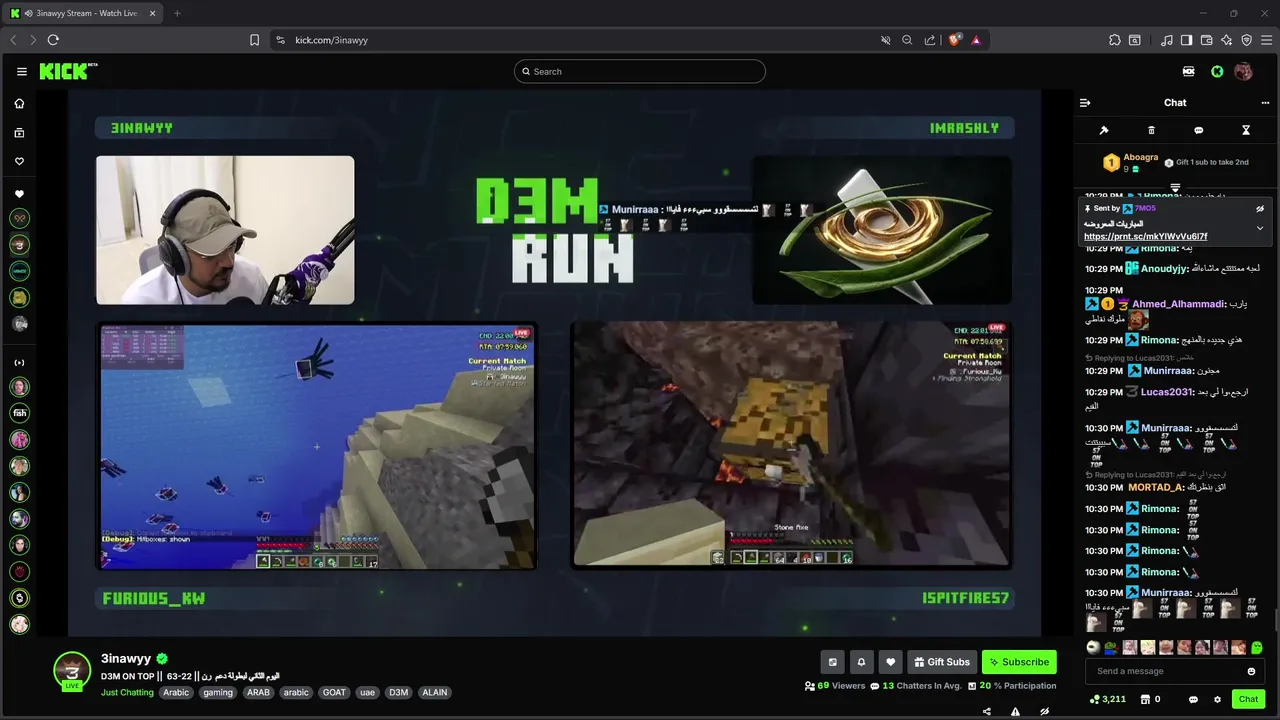Select the GOAT tag
The height and width of the screenshot is (720, 1280).
[334, 692]
